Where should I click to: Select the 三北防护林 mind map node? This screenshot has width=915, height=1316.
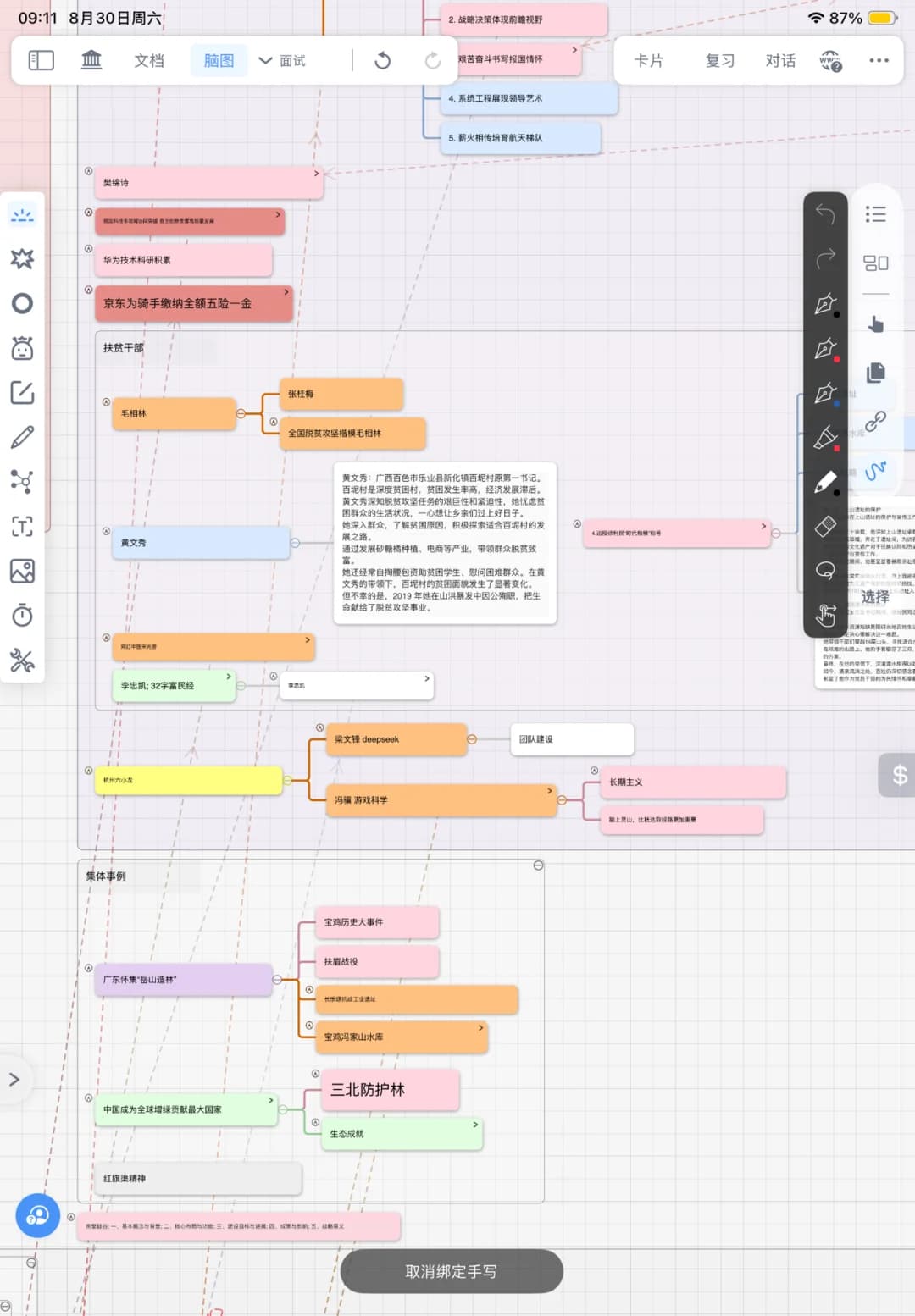(x=390, y=1090)
